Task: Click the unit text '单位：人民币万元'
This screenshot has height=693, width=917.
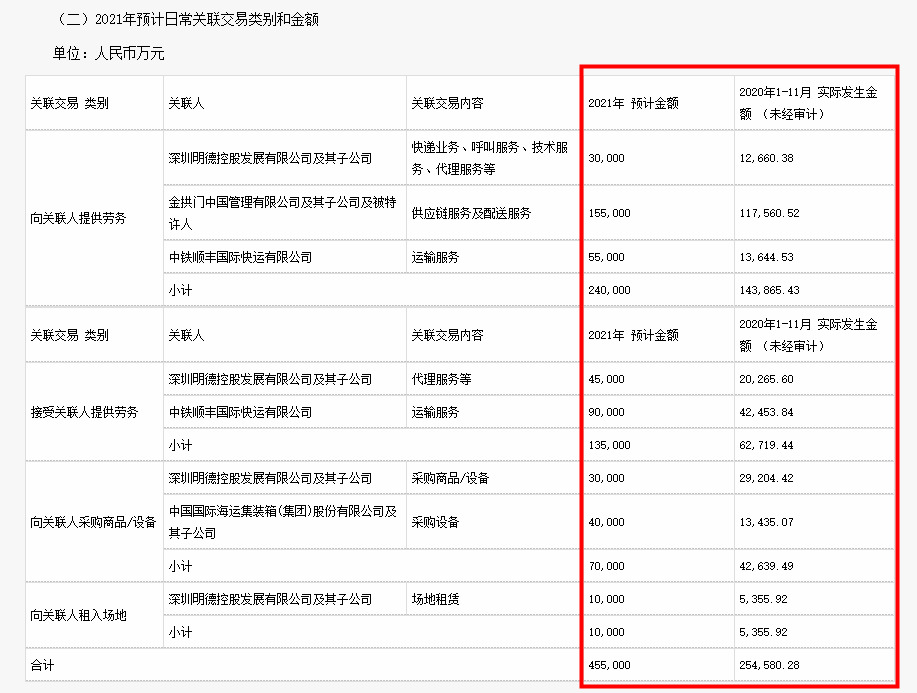Action: pyautogui.click(x=109, y=54)
